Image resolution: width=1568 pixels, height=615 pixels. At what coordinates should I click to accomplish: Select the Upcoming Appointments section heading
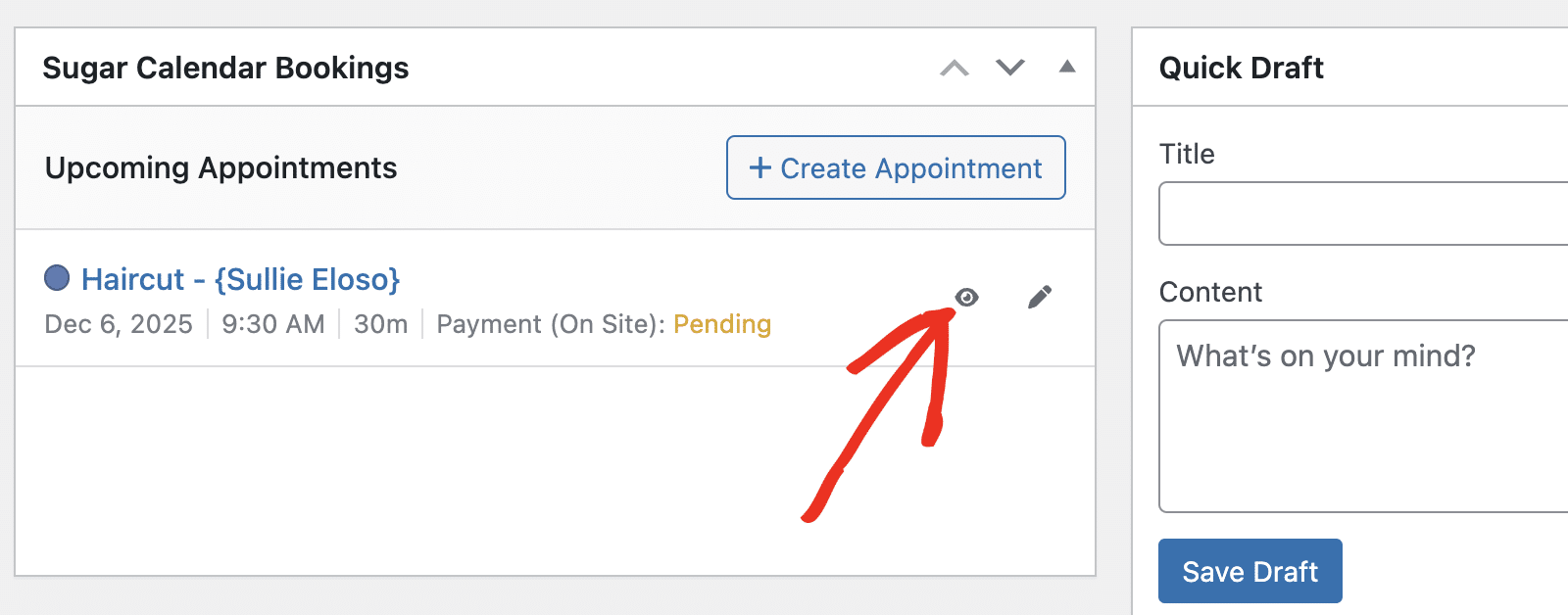click(x=220, y=167)
